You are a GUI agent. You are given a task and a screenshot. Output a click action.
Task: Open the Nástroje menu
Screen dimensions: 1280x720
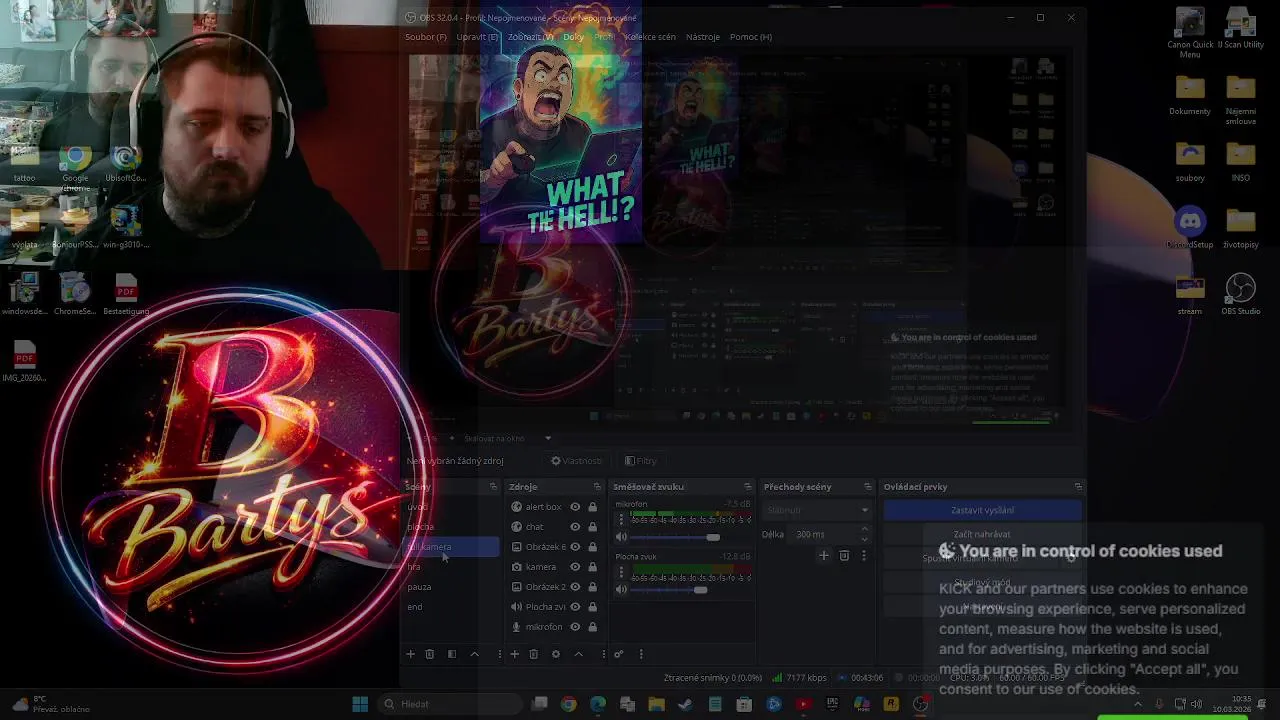point(703,37)
